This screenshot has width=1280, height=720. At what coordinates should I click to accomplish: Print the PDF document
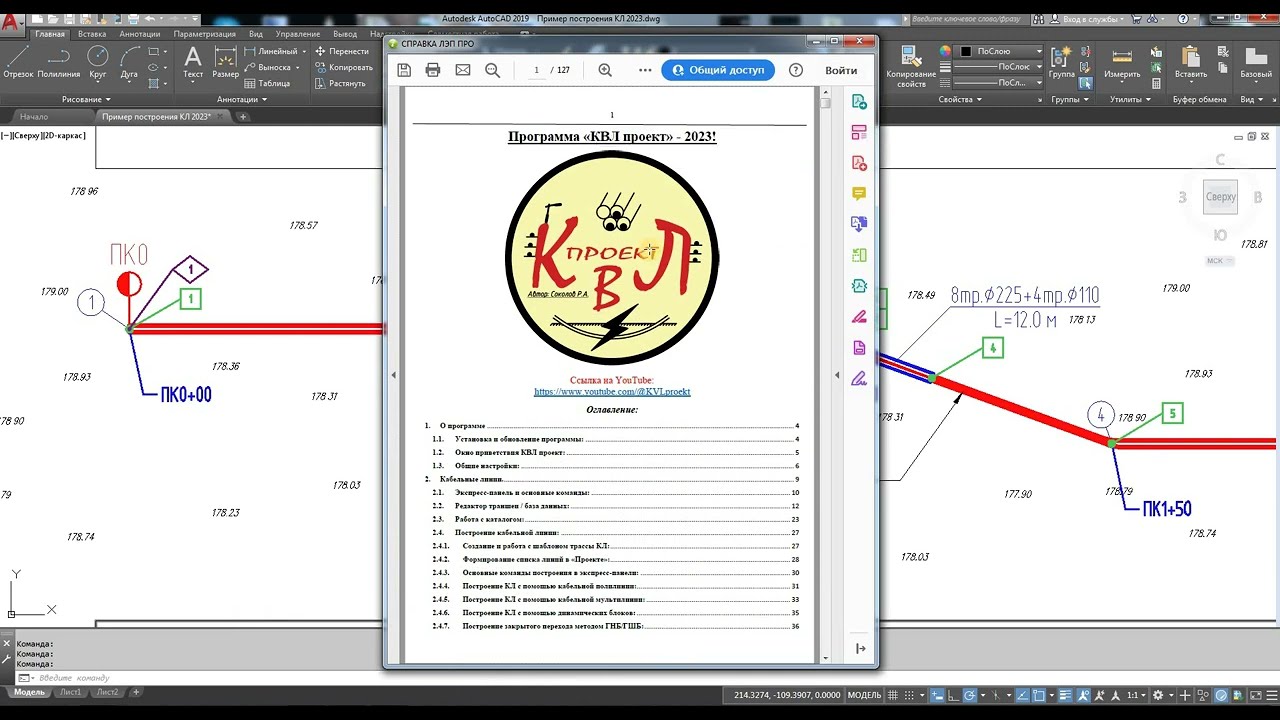[x=433, y=70]
